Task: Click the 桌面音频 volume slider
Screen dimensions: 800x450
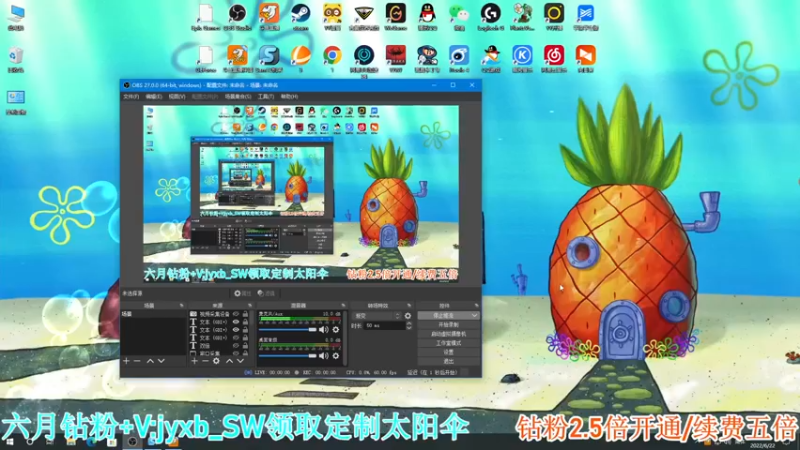Action: (288, 356)
